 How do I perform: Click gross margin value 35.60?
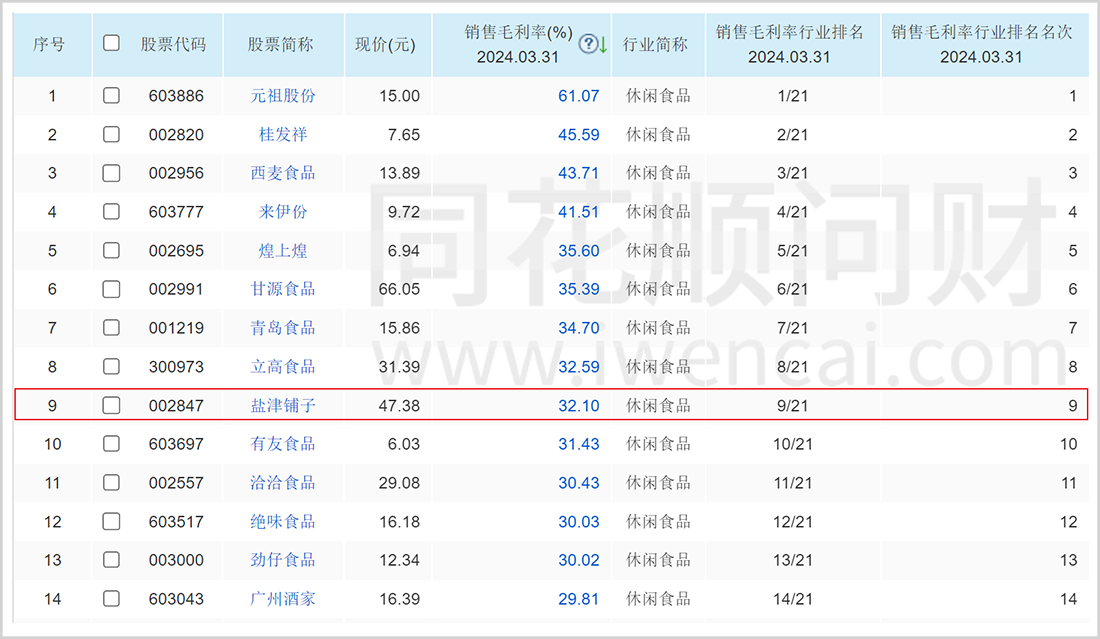pyautogui.click(x=579, y=251)
